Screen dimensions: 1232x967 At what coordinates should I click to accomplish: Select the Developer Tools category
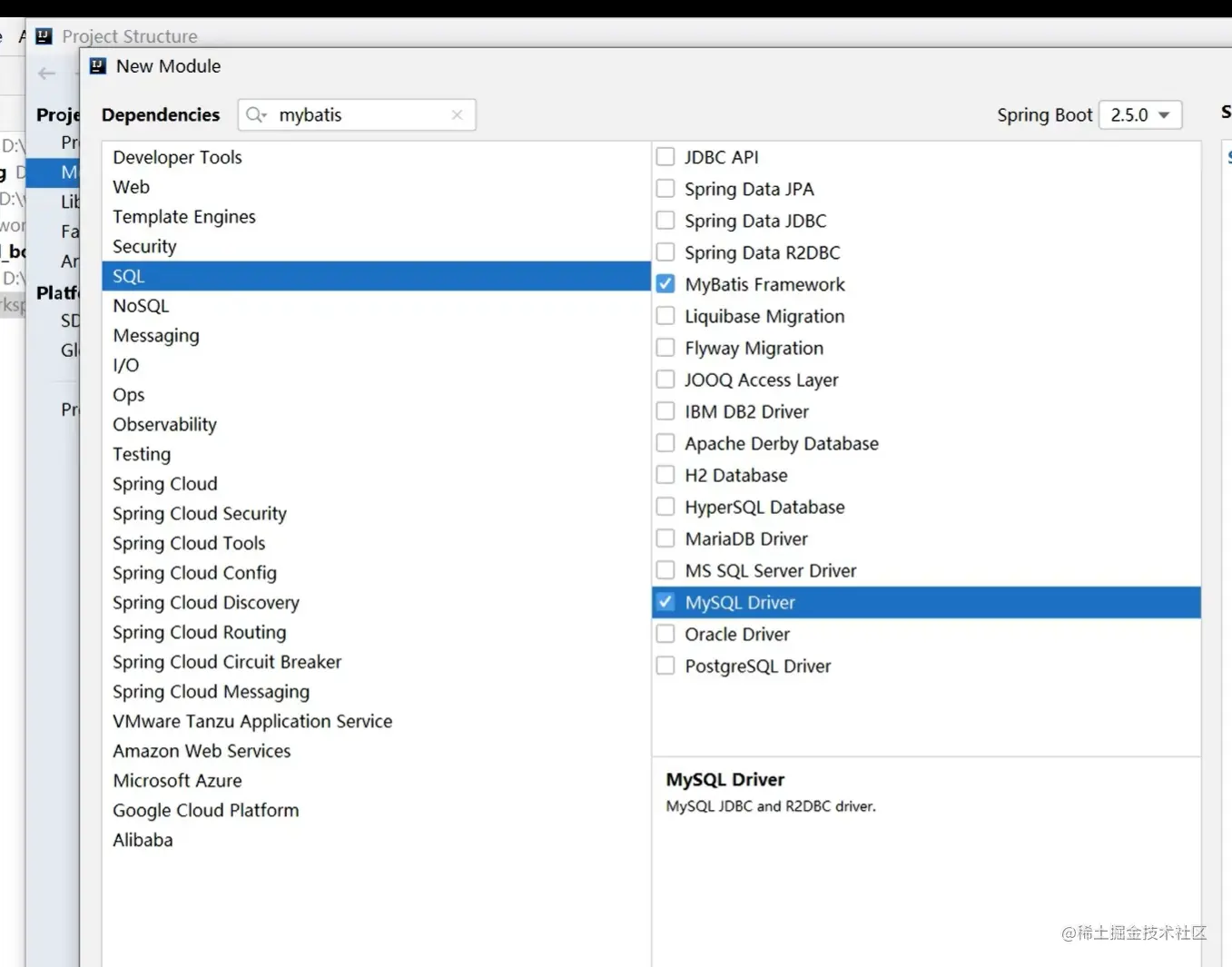click(377, 157)
